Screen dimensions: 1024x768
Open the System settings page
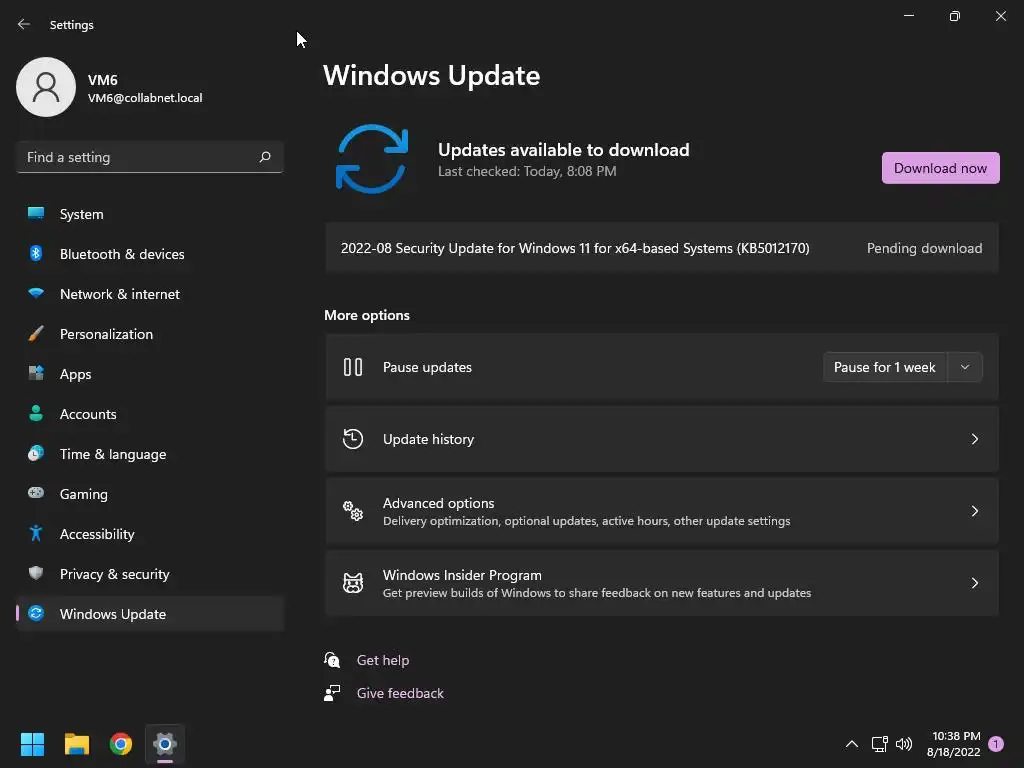[81, 214]
